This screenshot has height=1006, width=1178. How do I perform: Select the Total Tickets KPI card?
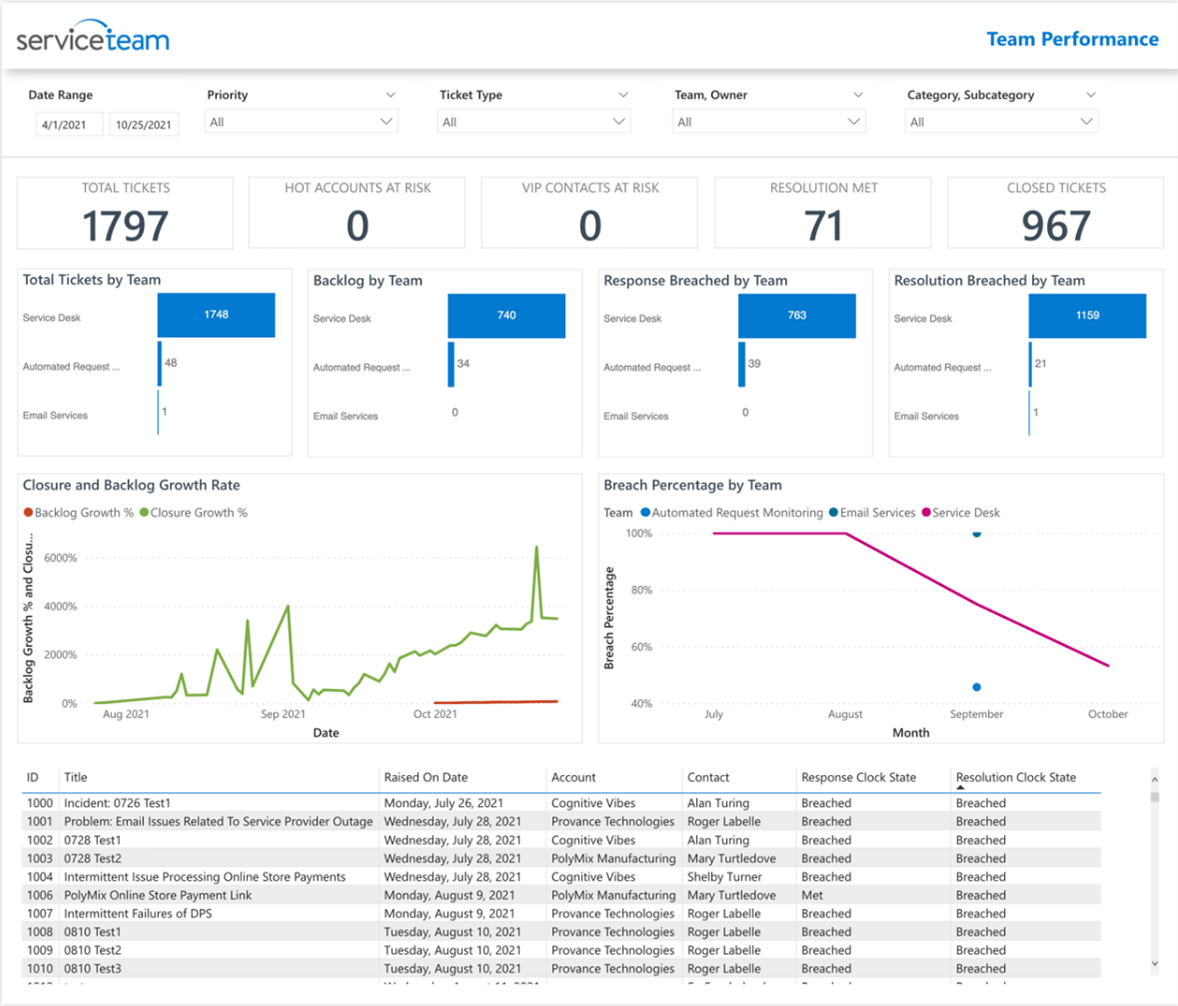click(123, 212)
